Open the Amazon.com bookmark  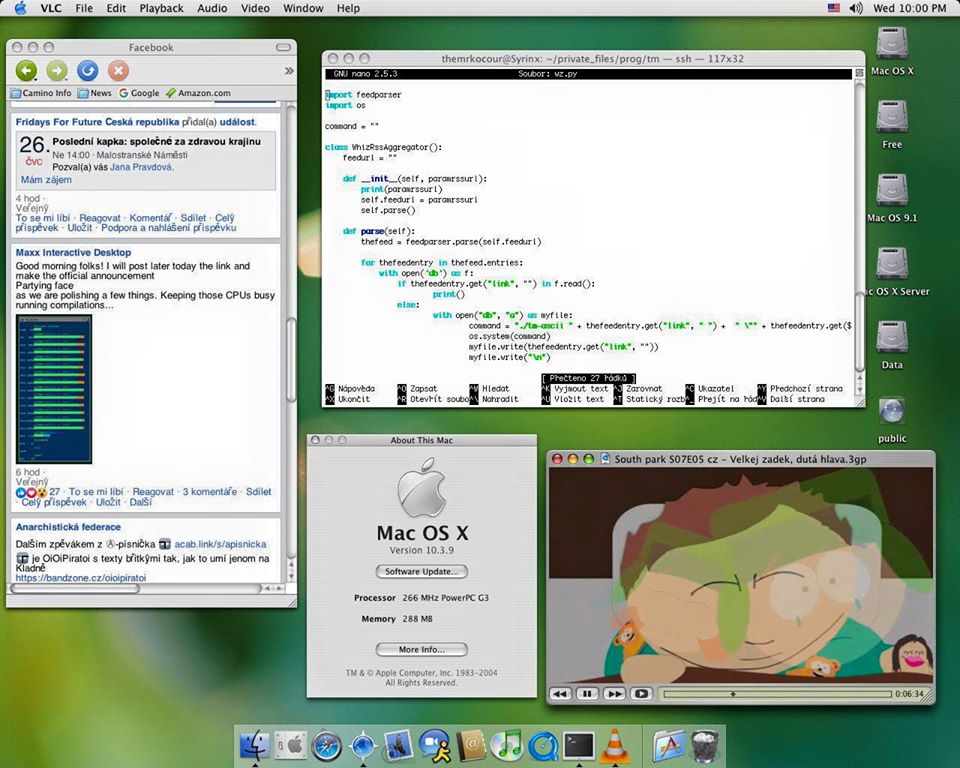coord(198,93)
